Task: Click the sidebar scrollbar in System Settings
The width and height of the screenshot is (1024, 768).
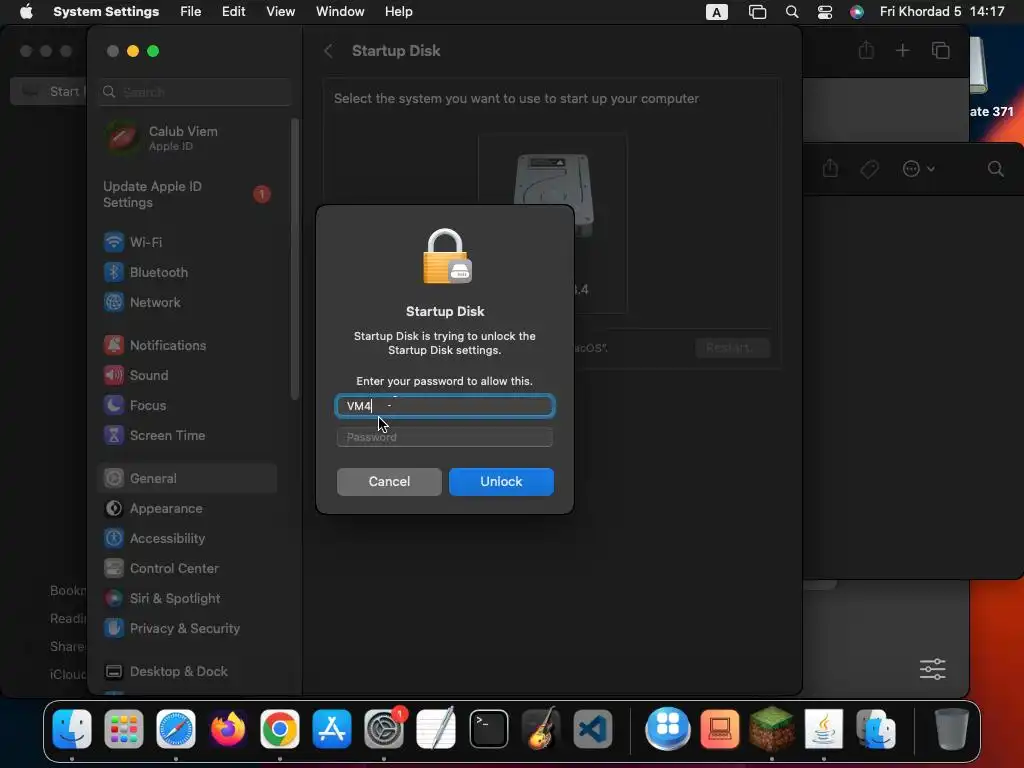Action: pos(295,259)
